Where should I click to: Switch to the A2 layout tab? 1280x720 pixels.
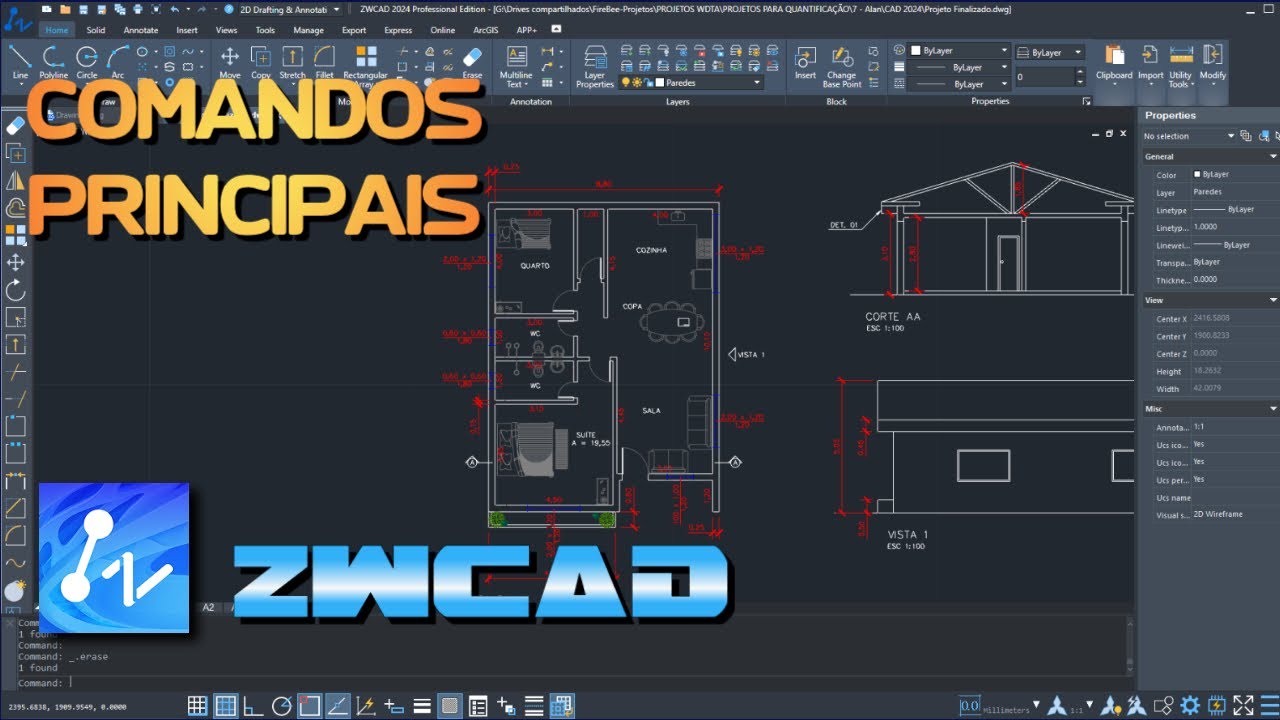click(209, 607)
